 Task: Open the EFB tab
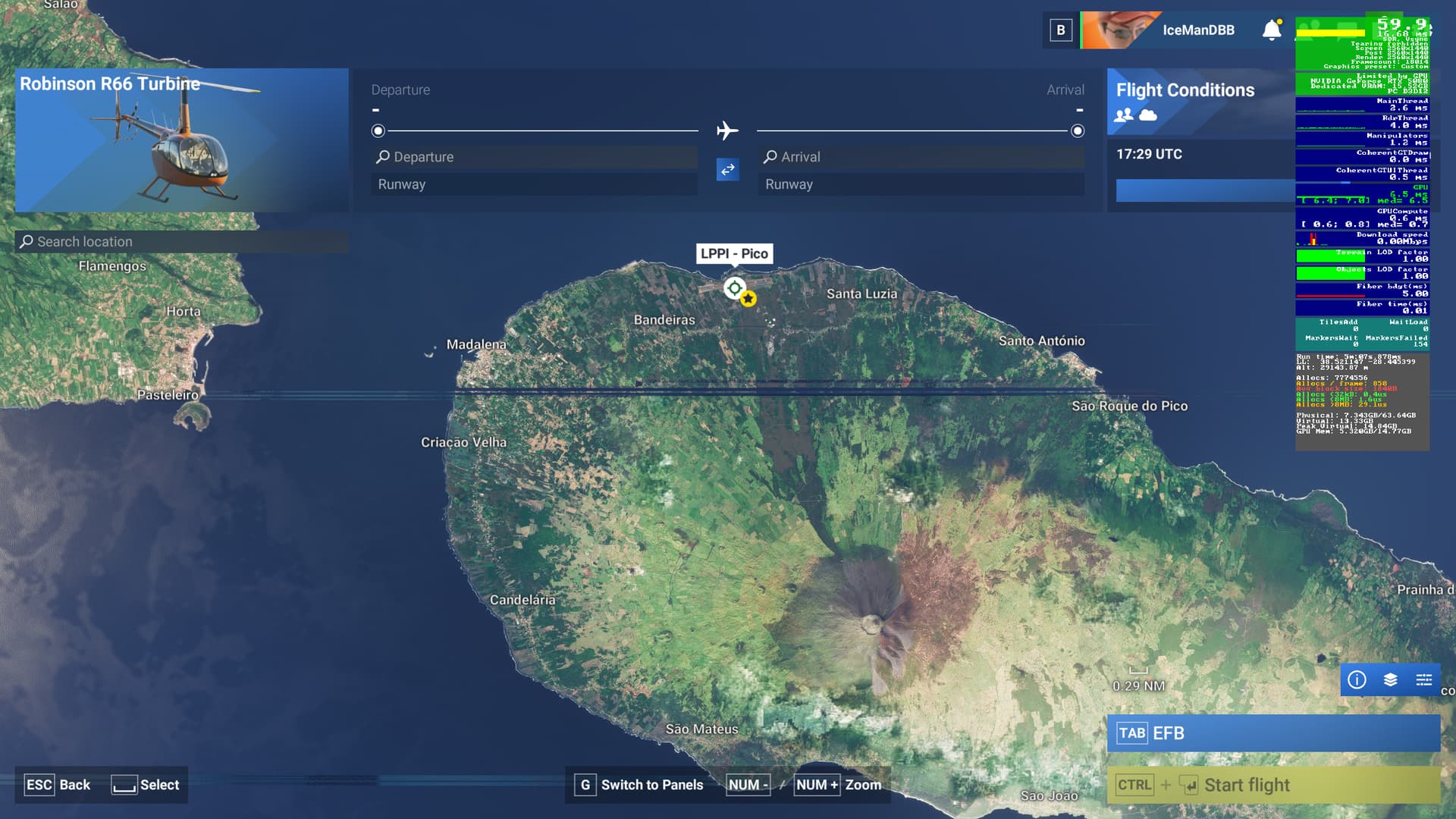click(1272, 733)
